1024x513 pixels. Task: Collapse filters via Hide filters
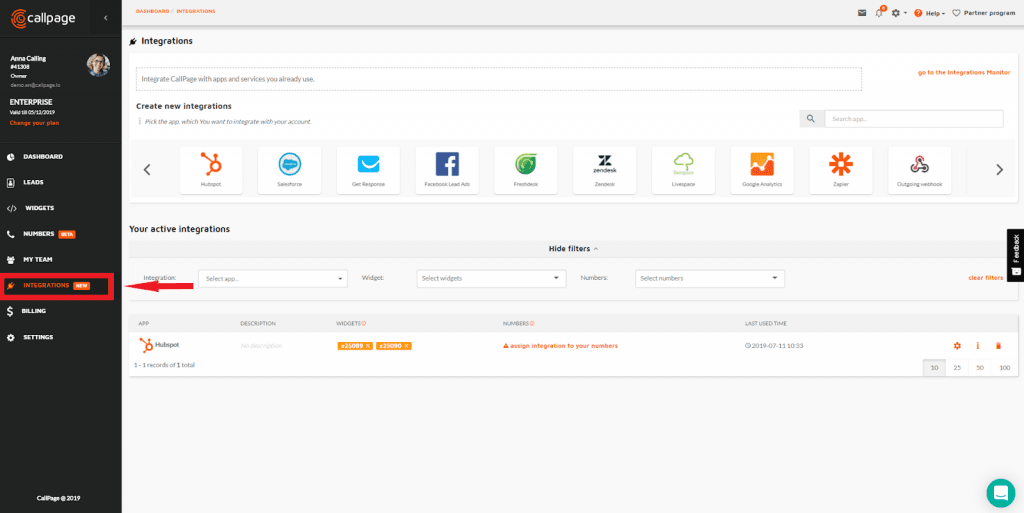(573, 249)
